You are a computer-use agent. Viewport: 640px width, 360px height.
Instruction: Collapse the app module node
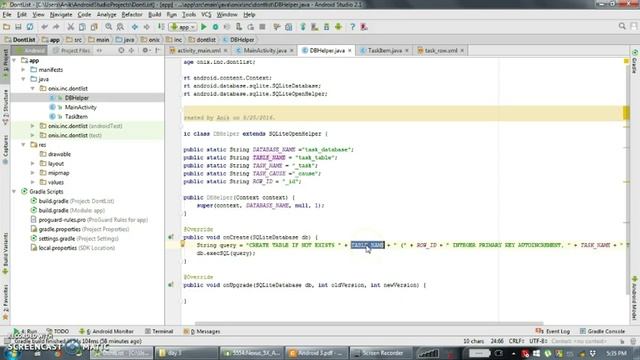pyautogui.click(x=14, y=60)
